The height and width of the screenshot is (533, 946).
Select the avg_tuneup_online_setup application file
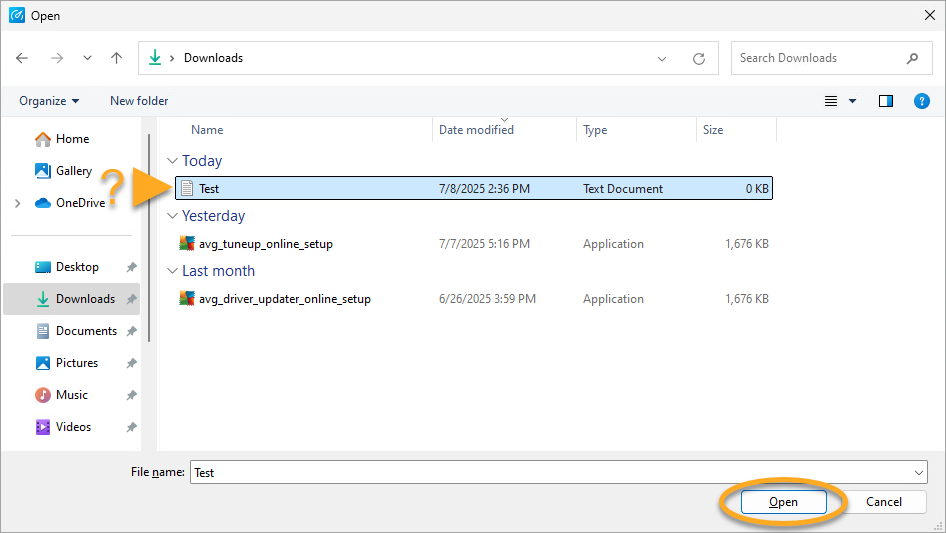point(265,244)
